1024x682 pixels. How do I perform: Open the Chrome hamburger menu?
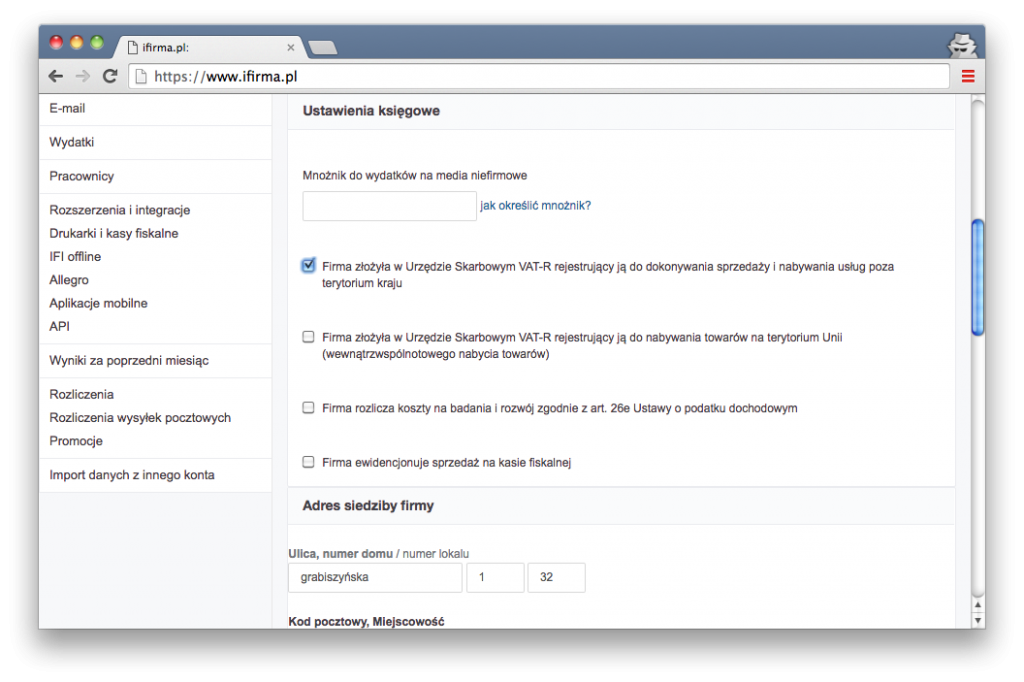pyautogui.click(x=968, y=76)
